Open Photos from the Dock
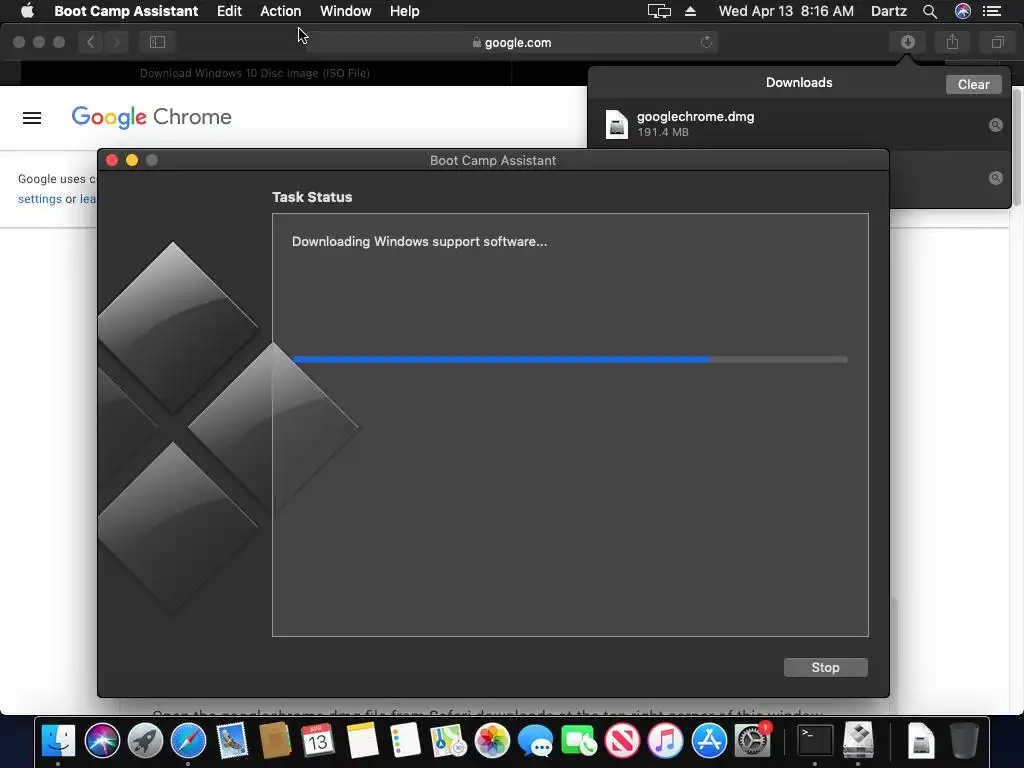The width and height of the screenshot is (1024, 768). click(492, 741)
